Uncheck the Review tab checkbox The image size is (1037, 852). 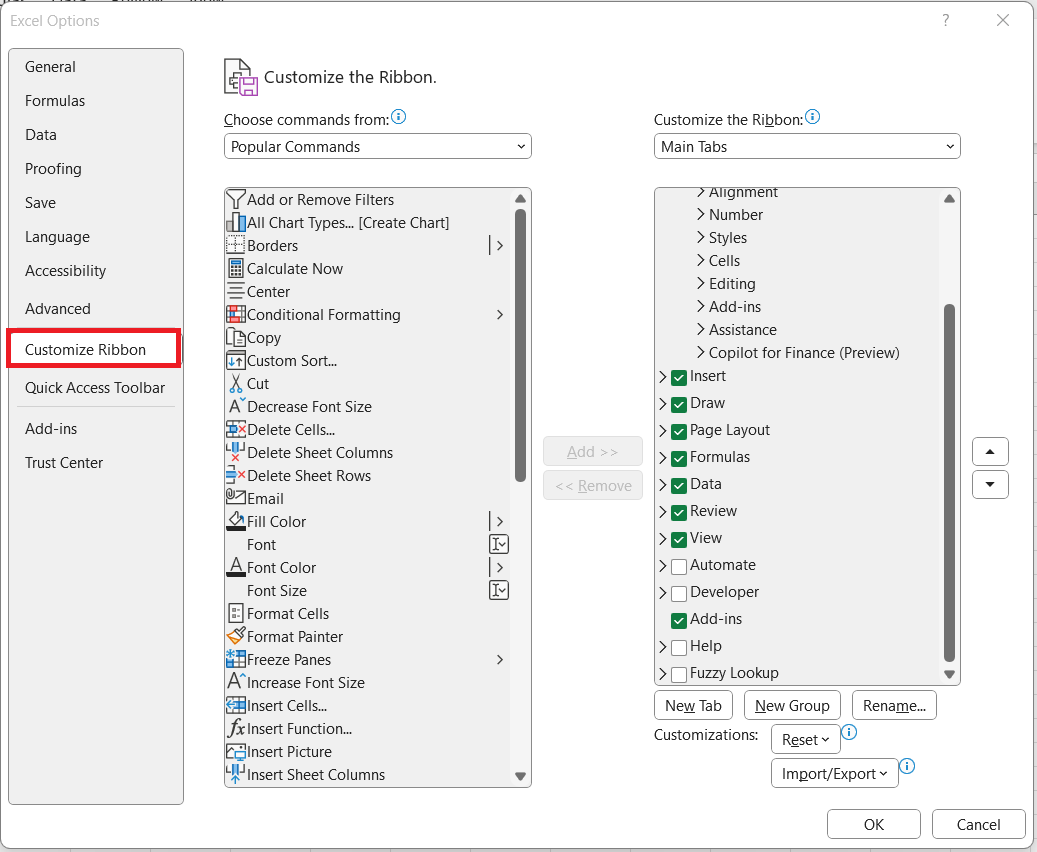click(679, 513)
